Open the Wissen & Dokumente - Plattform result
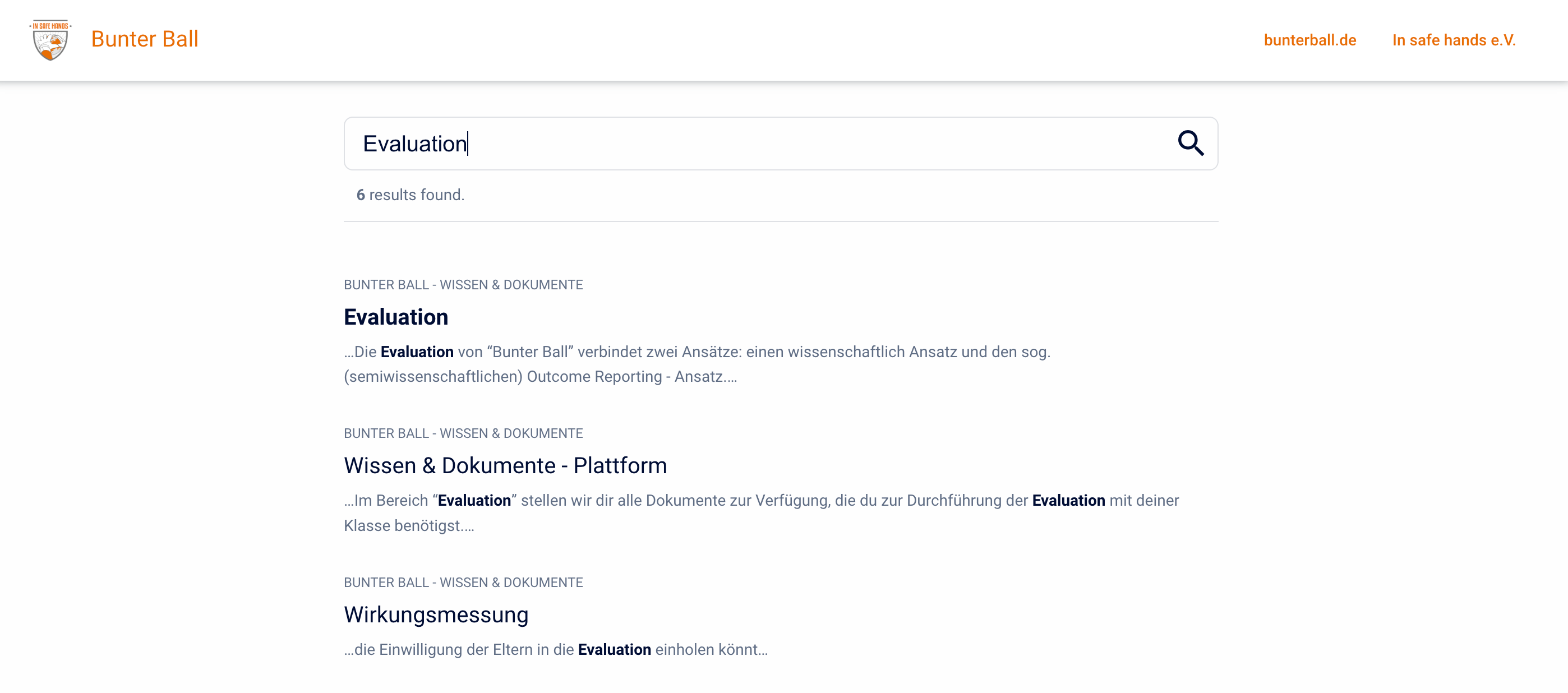 tap(505, 465)
